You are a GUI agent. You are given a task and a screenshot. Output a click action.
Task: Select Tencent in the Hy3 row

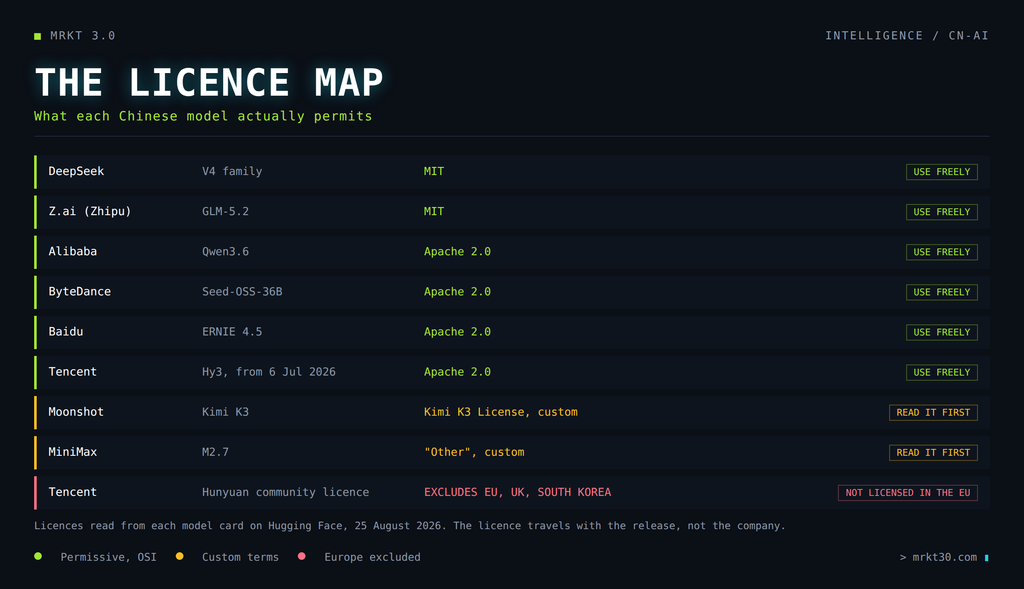(72, 372)
